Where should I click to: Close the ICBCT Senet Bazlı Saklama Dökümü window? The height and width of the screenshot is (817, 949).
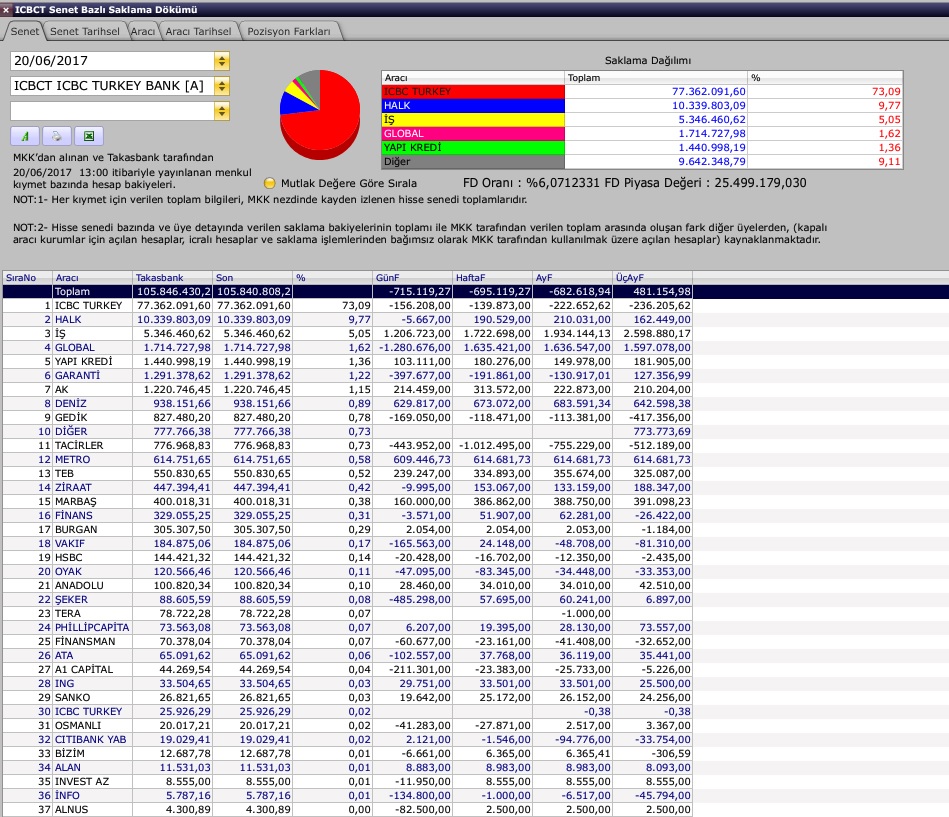click(5, 10)
